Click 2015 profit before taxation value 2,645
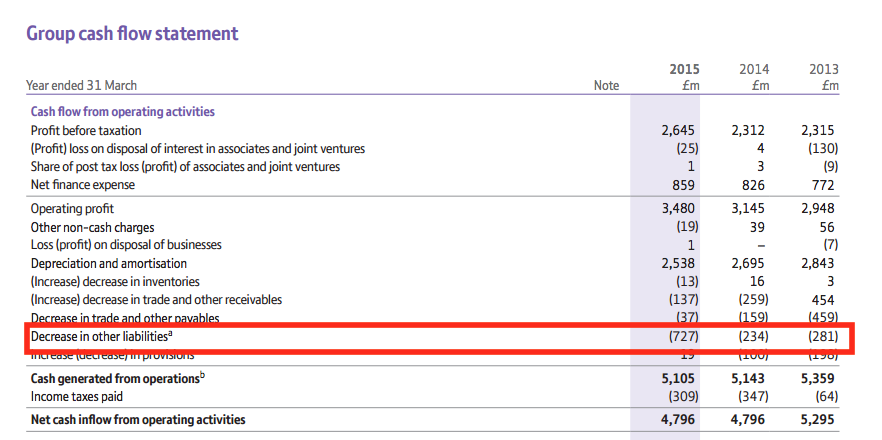Screen dimensions: 882x440 click(x=679, y=130)
